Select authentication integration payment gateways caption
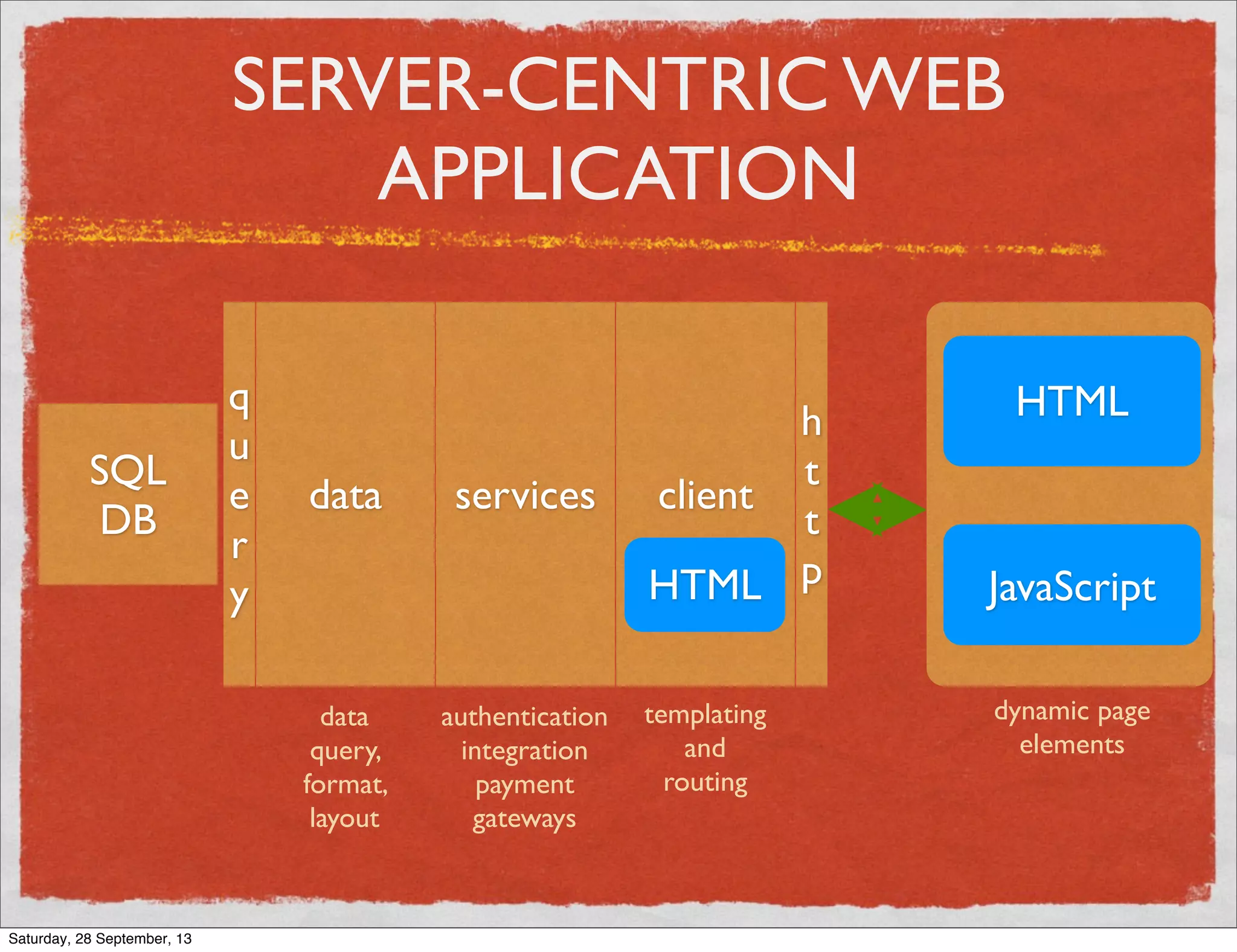 point(524,768)
